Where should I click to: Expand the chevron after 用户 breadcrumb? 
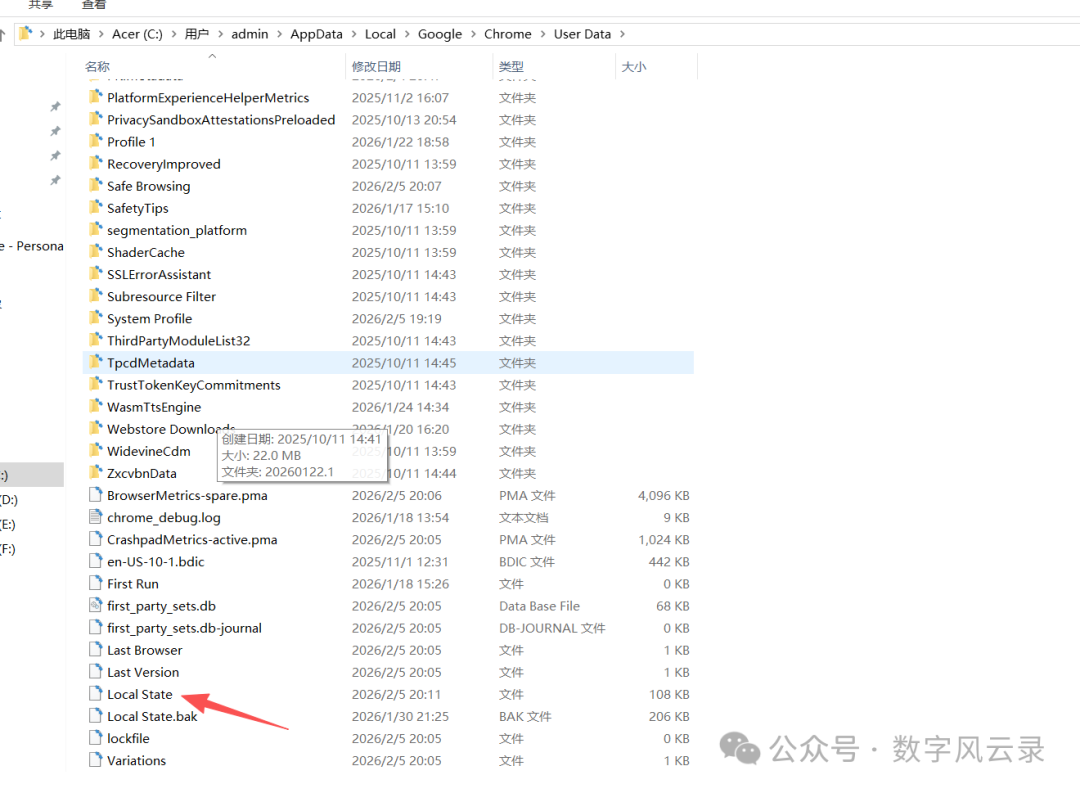pyautogui.click(x=220, y=34)
